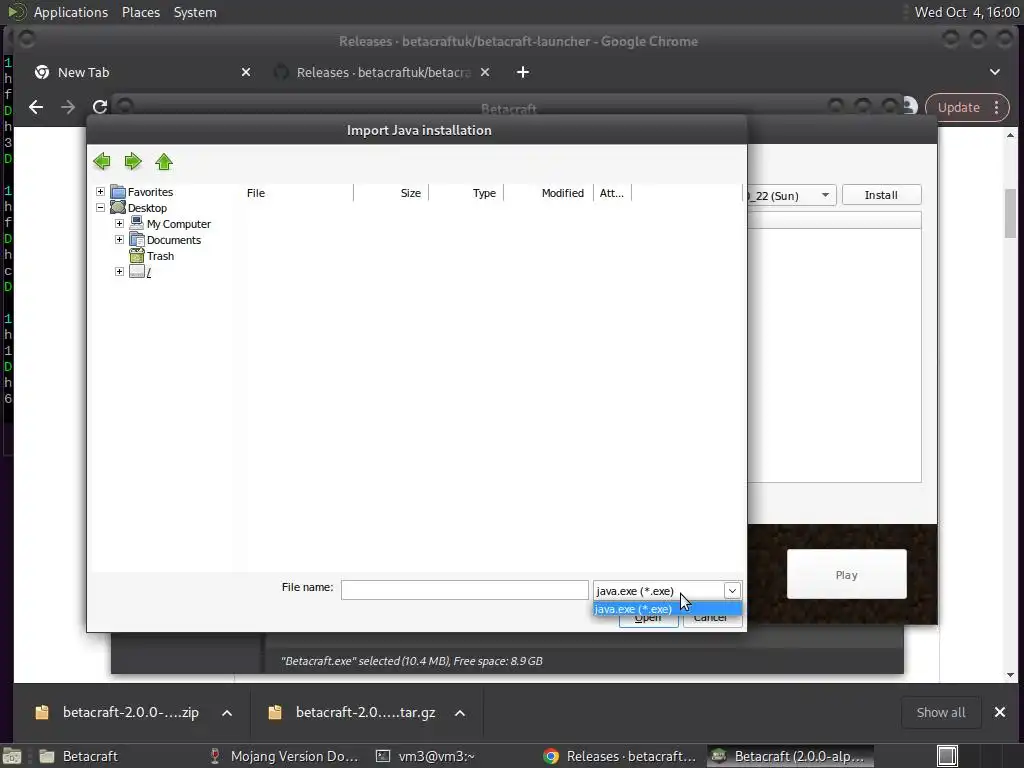Select the / drive icon
The width and height of the screenshot is (1024, 768).
[x=136, y=272]
